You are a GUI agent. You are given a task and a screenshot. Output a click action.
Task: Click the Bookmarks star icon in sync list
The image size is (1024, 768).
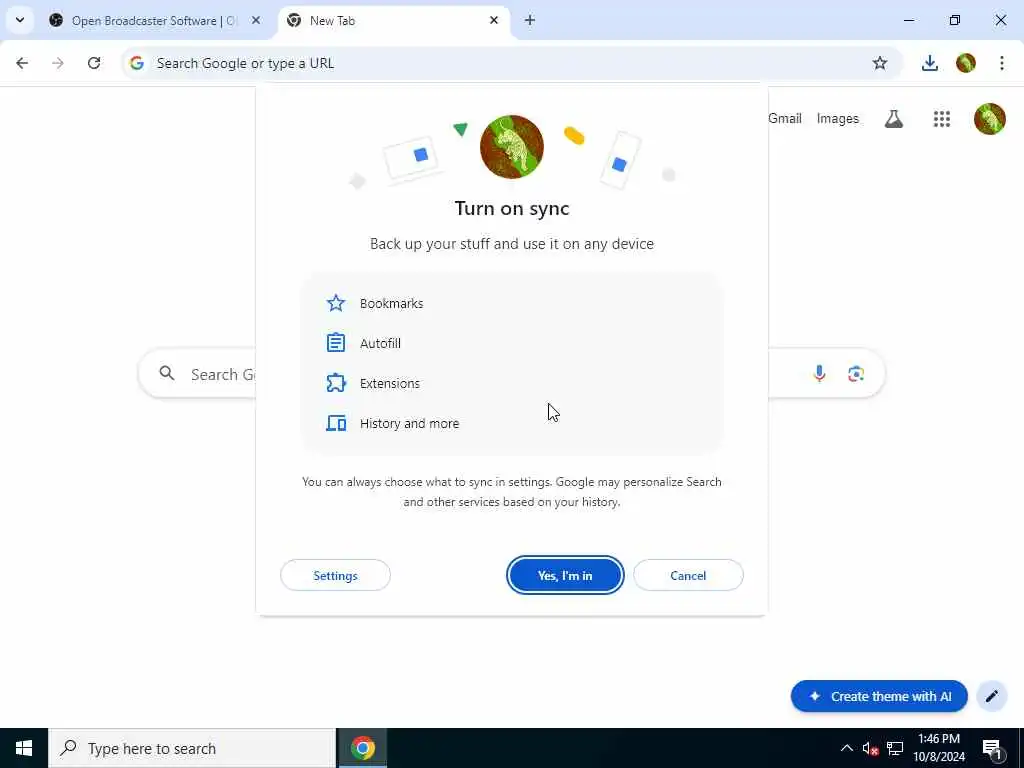(x=336, y=303)
